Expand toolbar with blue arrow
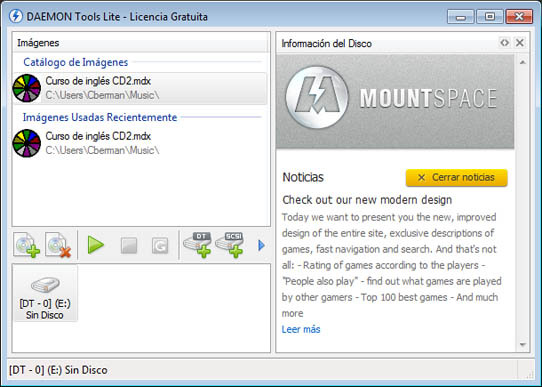 point(261,245)
